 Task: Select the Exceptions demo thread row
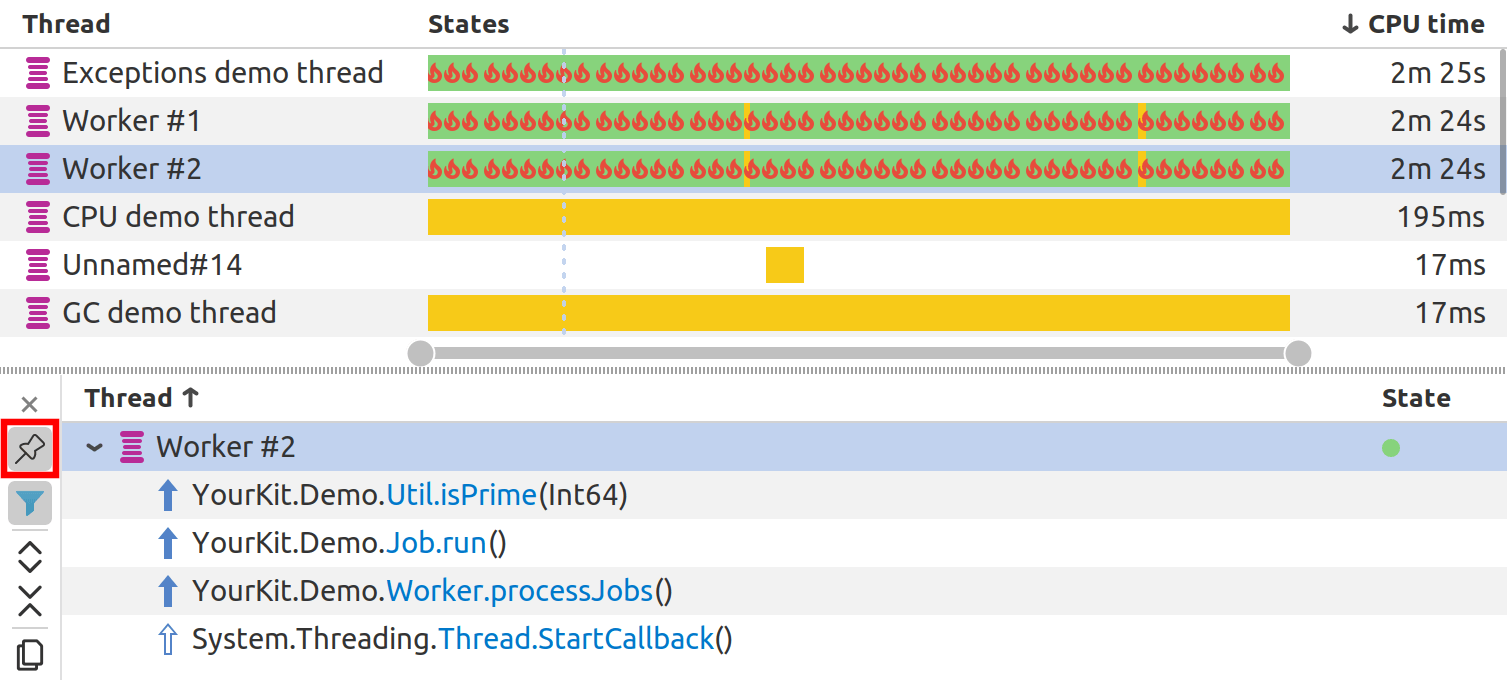[750, 73]
